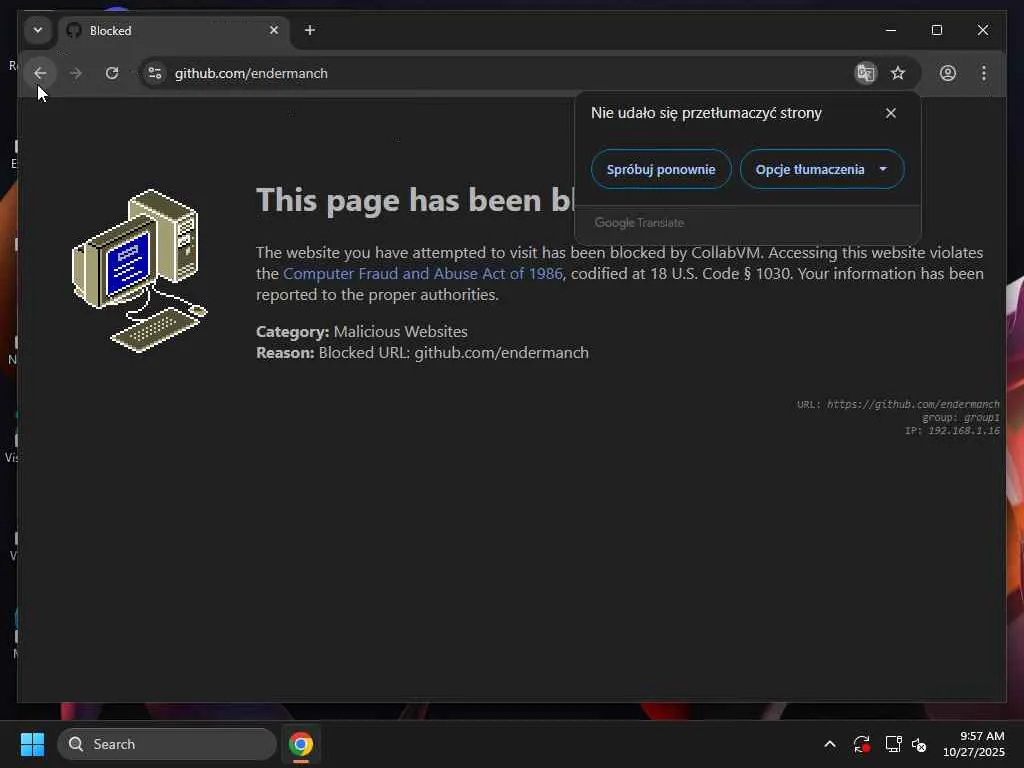Open the tab search dropdown arrow
The width and height of the screenshot is (1024, 768).
point(38,30)
